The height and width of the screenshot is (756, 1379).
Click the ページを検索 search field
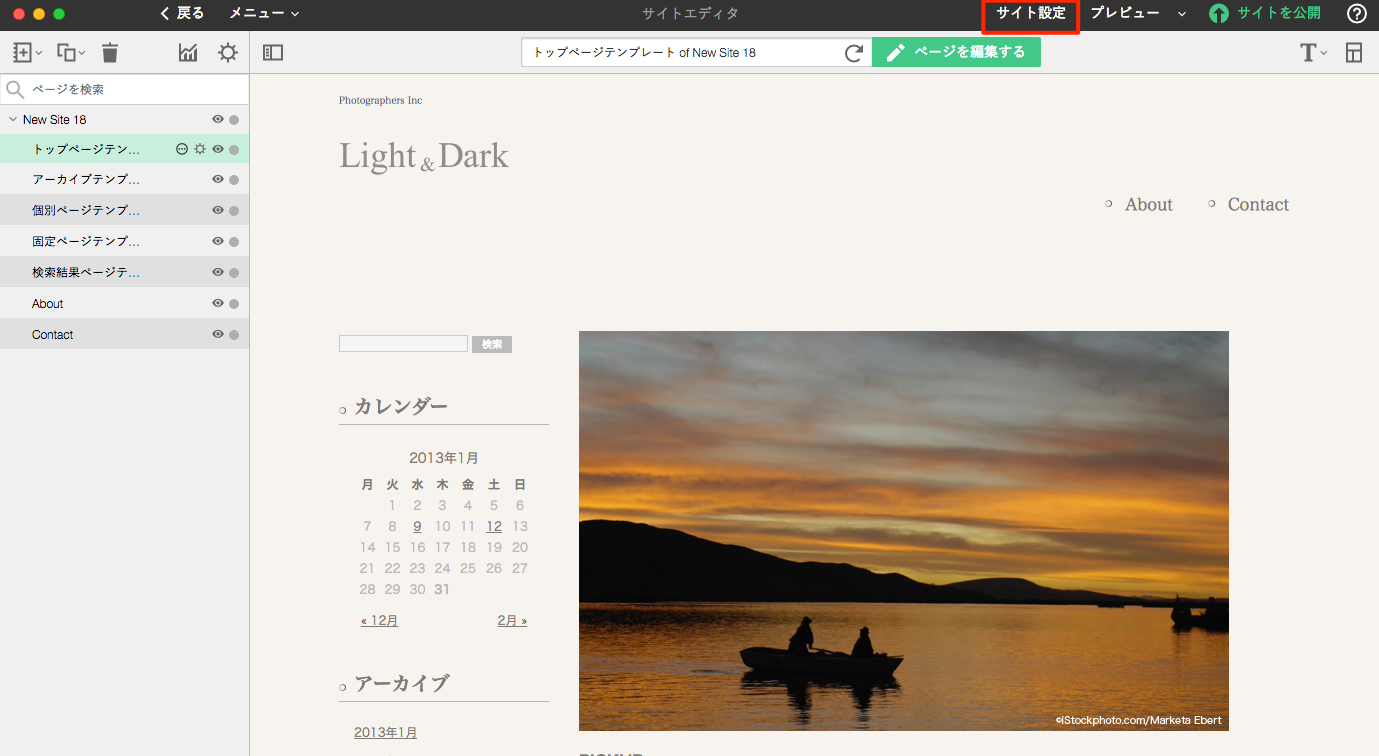124,89
